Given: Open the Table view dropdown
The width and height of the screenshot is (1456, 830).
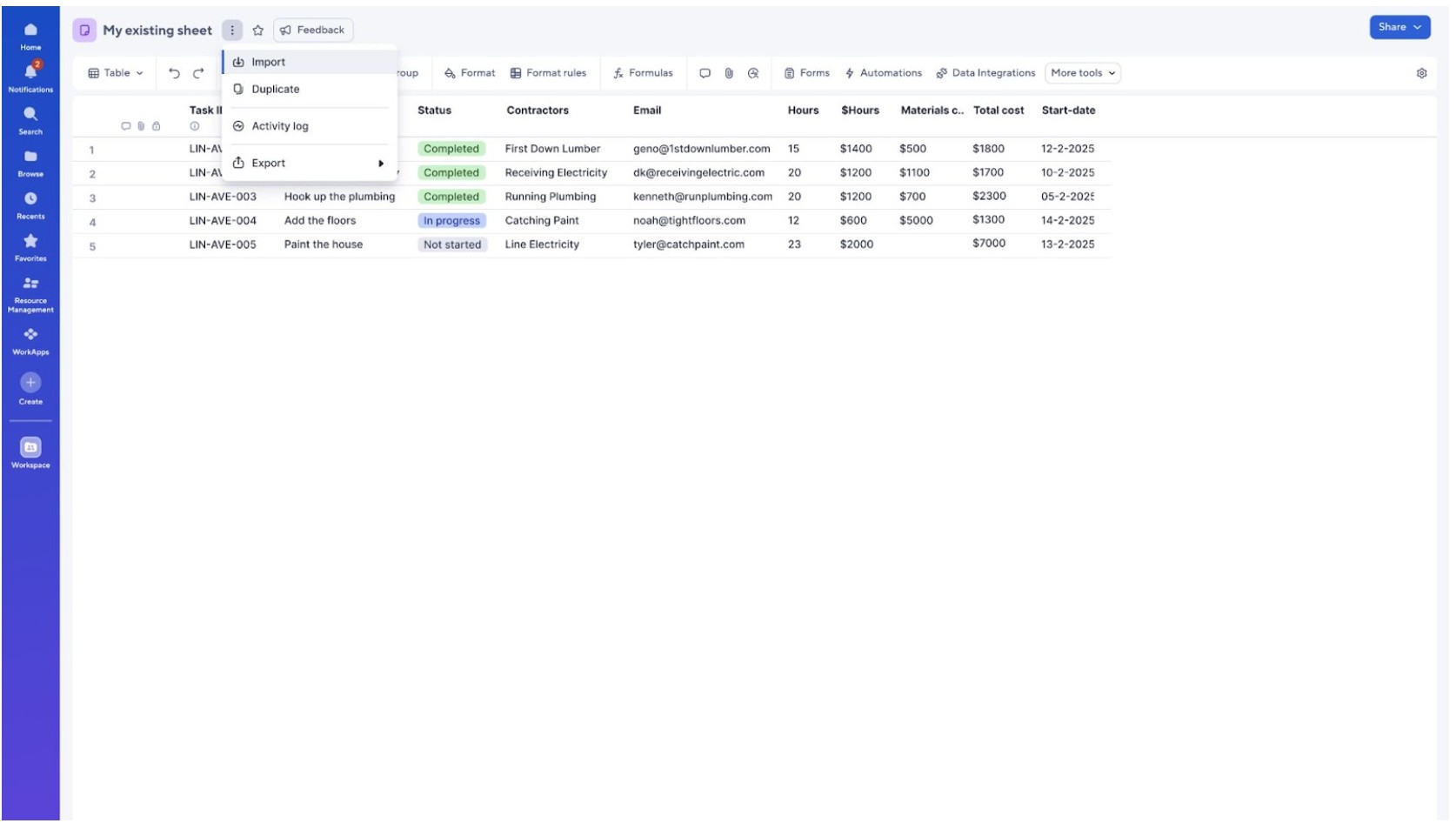Looking at the screenshot, I should 113,73.
